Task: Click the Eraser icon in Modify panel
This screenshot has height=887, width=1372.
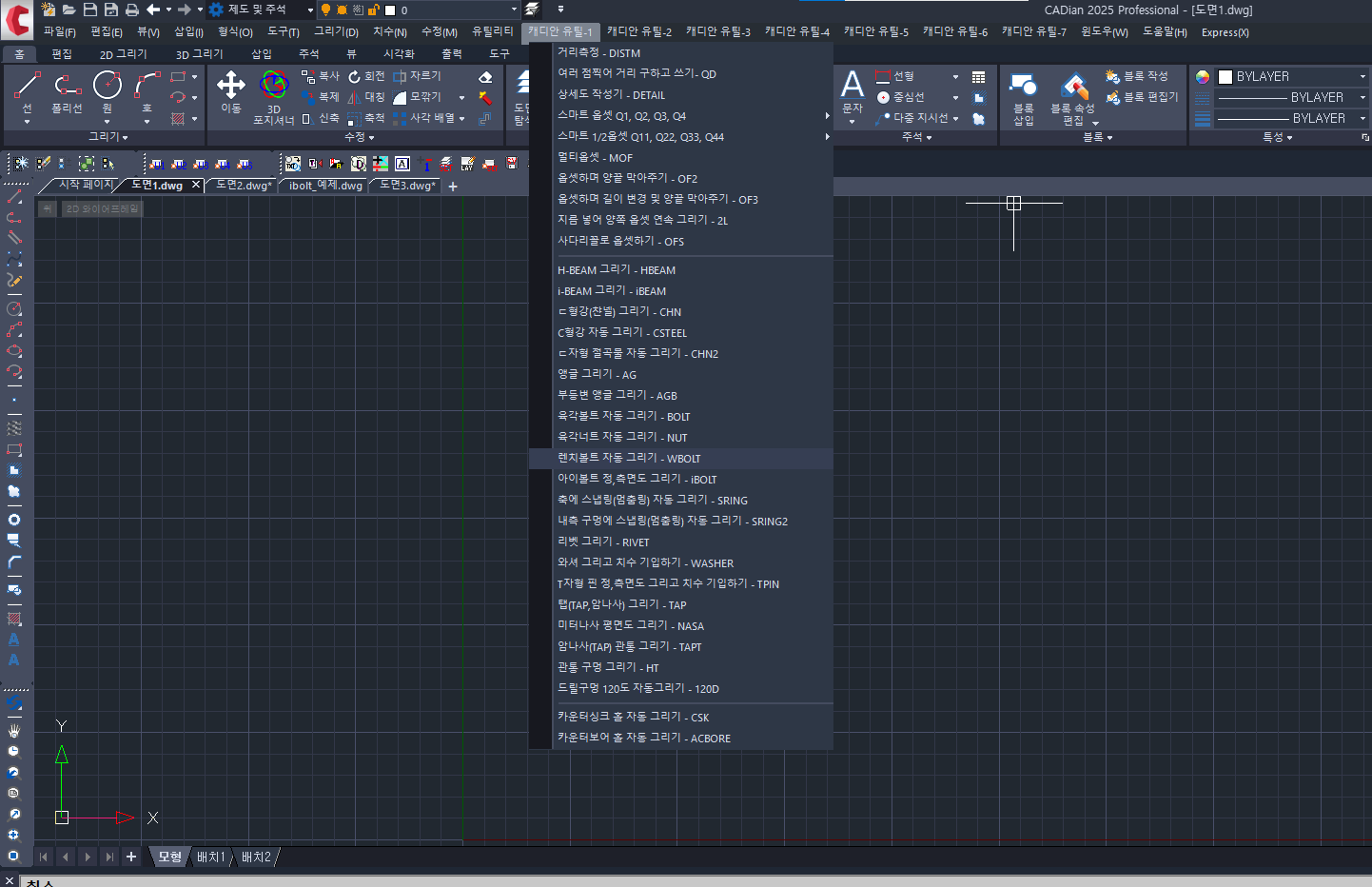Action: pyautogui.click(x=485, y=77)
